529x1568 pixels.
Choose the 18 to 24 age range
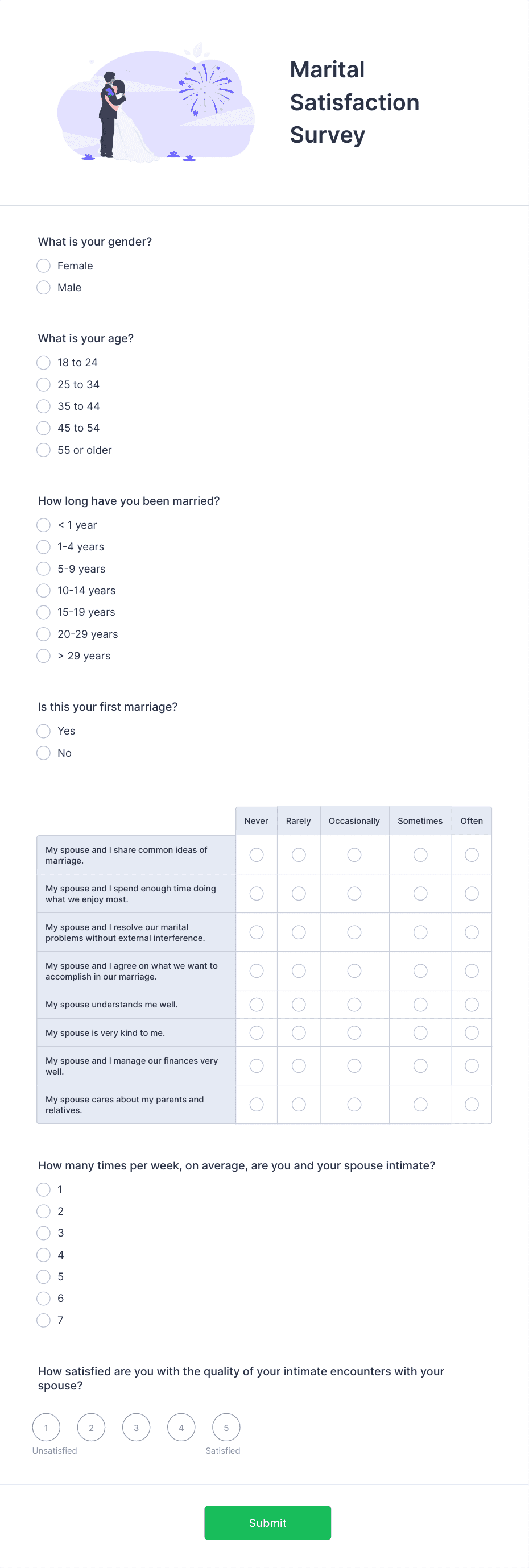(x=43, y=363)
